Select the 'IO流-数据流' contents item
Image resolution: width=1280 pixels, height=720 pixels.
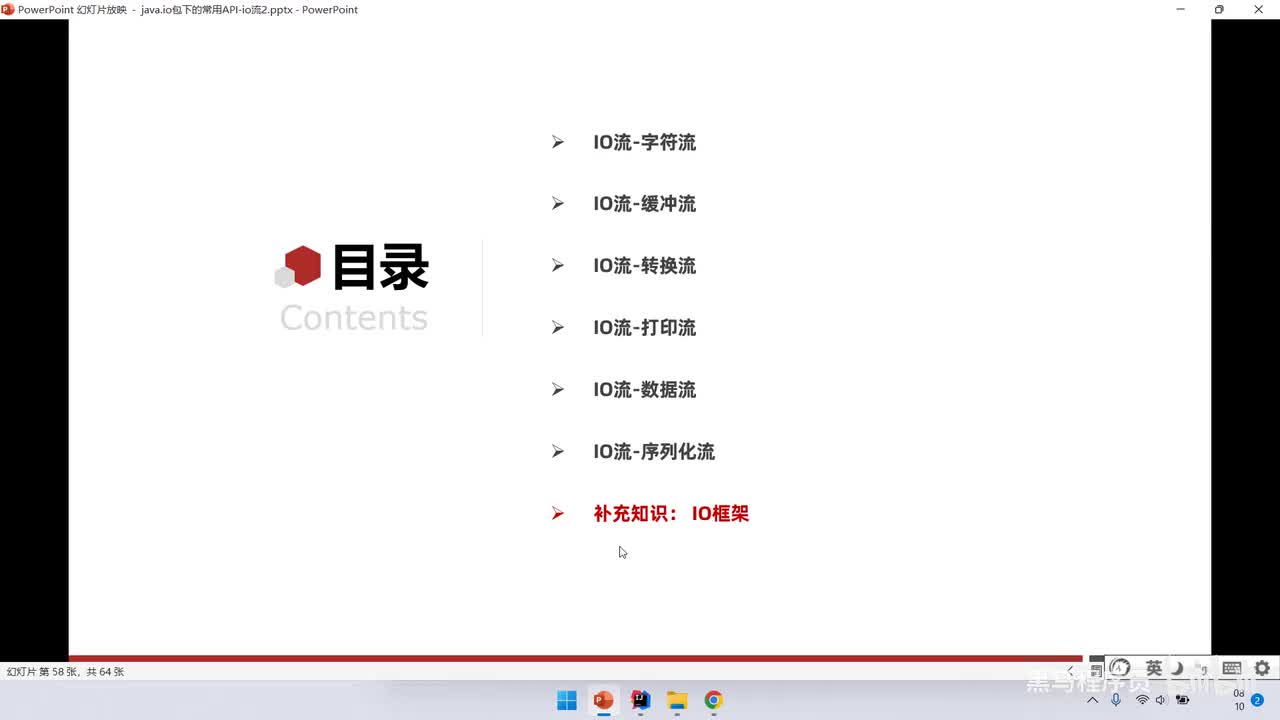tap(644, 390)
